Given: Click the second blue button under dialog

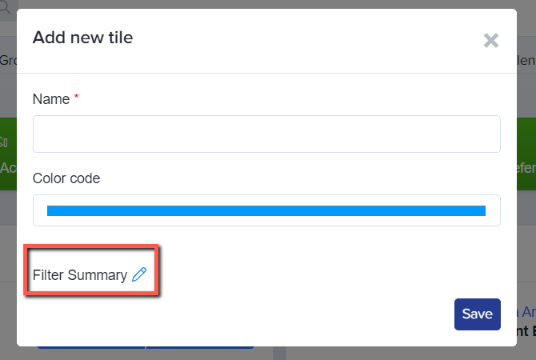Looking at the screenshot, I should pos(200,347).
